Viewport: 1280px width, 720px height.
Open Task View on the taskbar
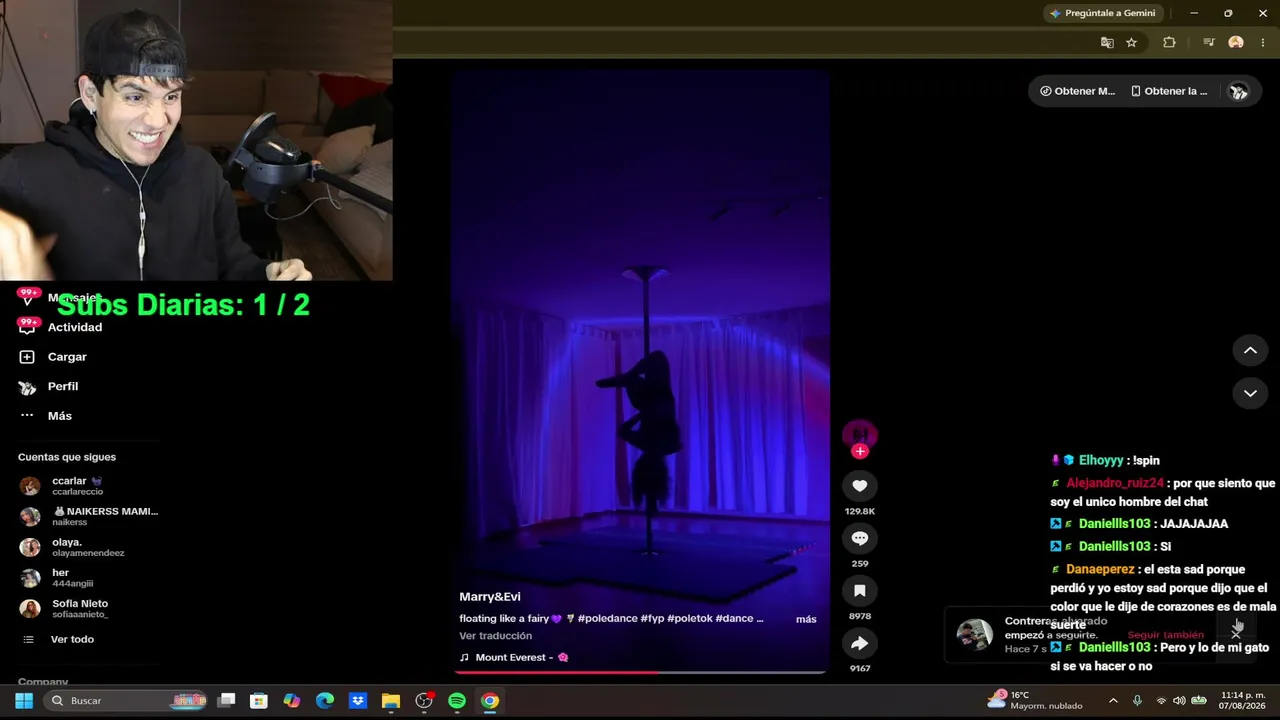pyautogui.click(x=227, y=700)
